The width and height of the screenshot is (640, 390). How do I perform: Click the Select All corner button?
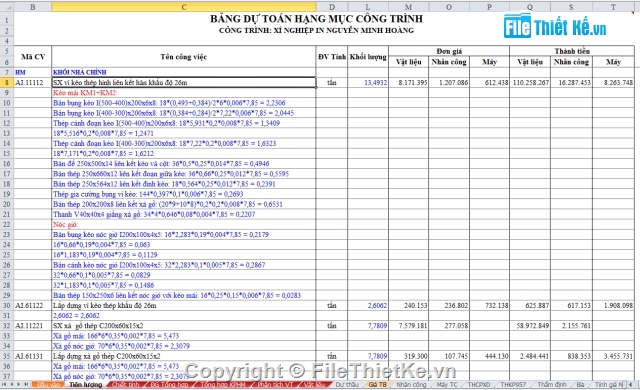pyautogui.click(x=7, y=7)
